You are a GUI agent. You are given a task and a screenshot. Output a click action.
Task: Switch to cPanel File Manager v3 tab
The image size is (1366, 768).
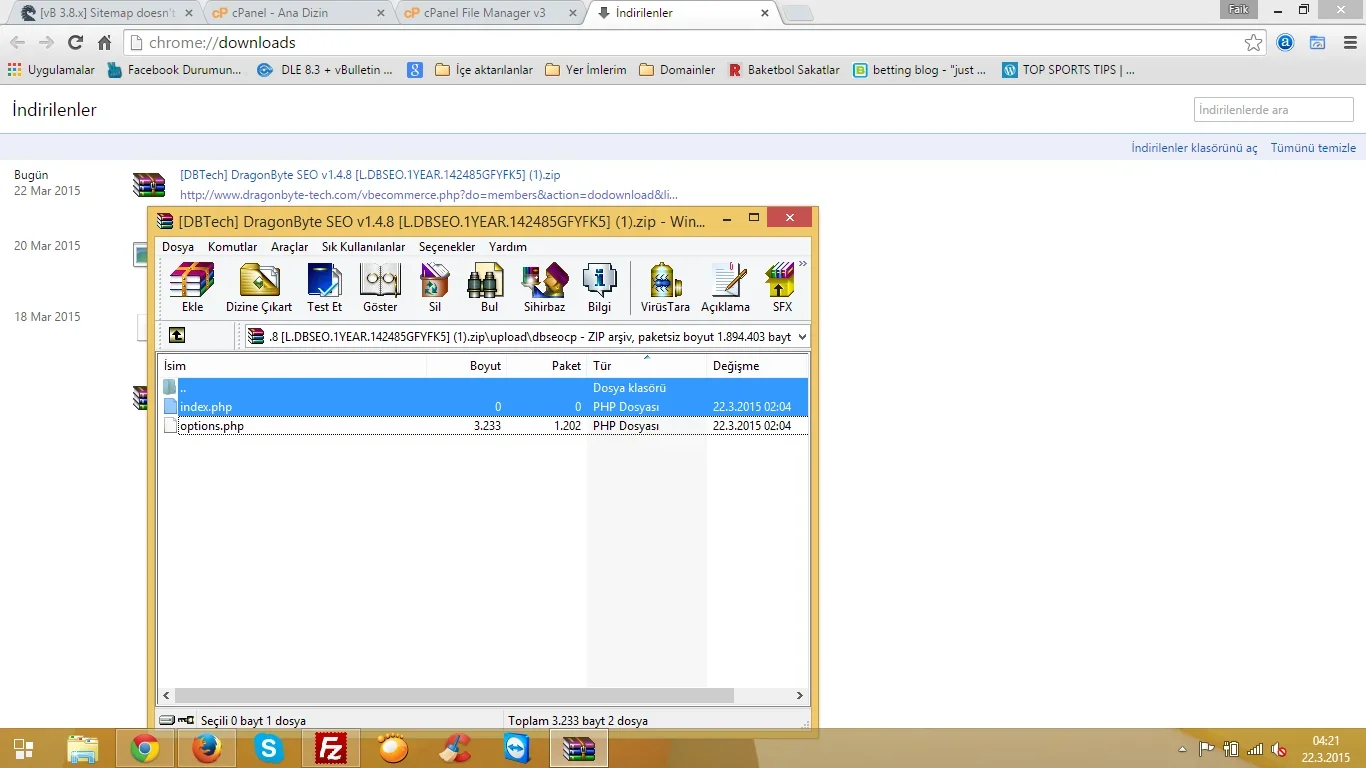(x=486, y=13)
